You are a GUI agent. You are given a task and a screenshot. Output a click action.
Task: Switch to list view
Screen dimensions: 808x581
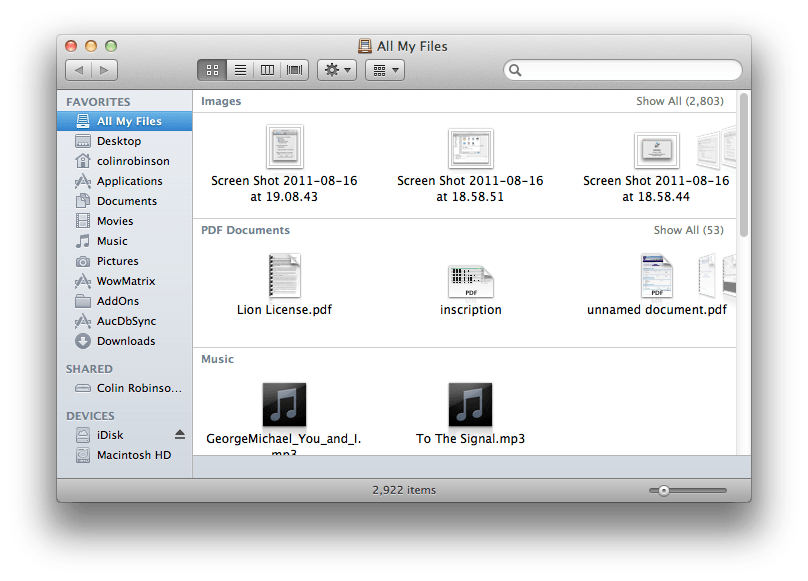pyautogui.click(x=239, y=69)
